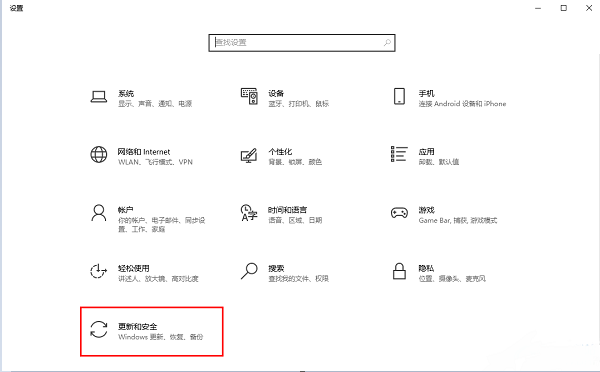
Task: Open 系统 settings title
Action: tap(126, 93)
